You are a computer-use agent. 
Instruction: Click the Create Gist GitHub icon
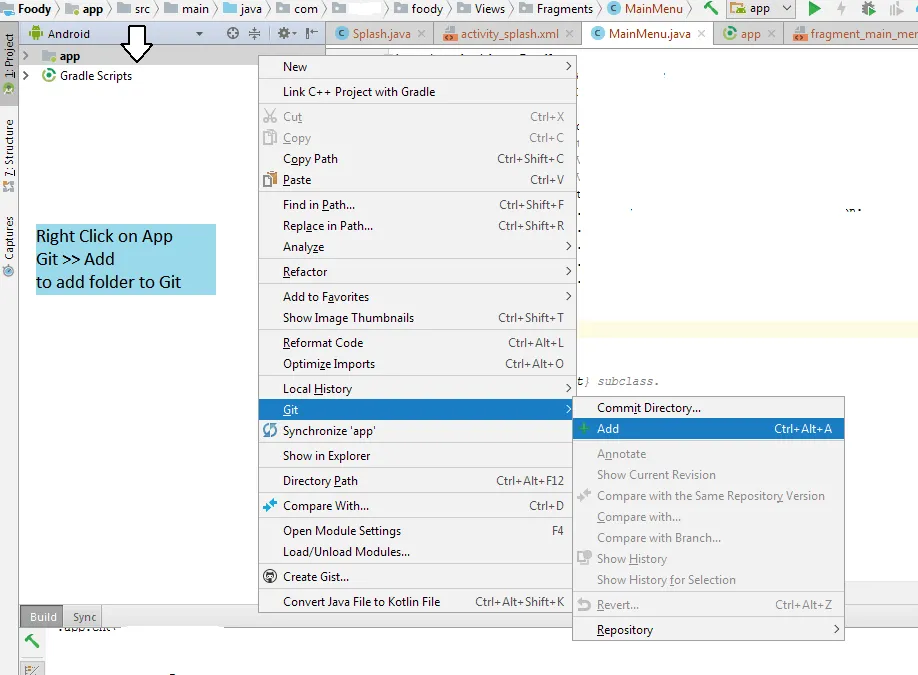click(x=270, y=577)
